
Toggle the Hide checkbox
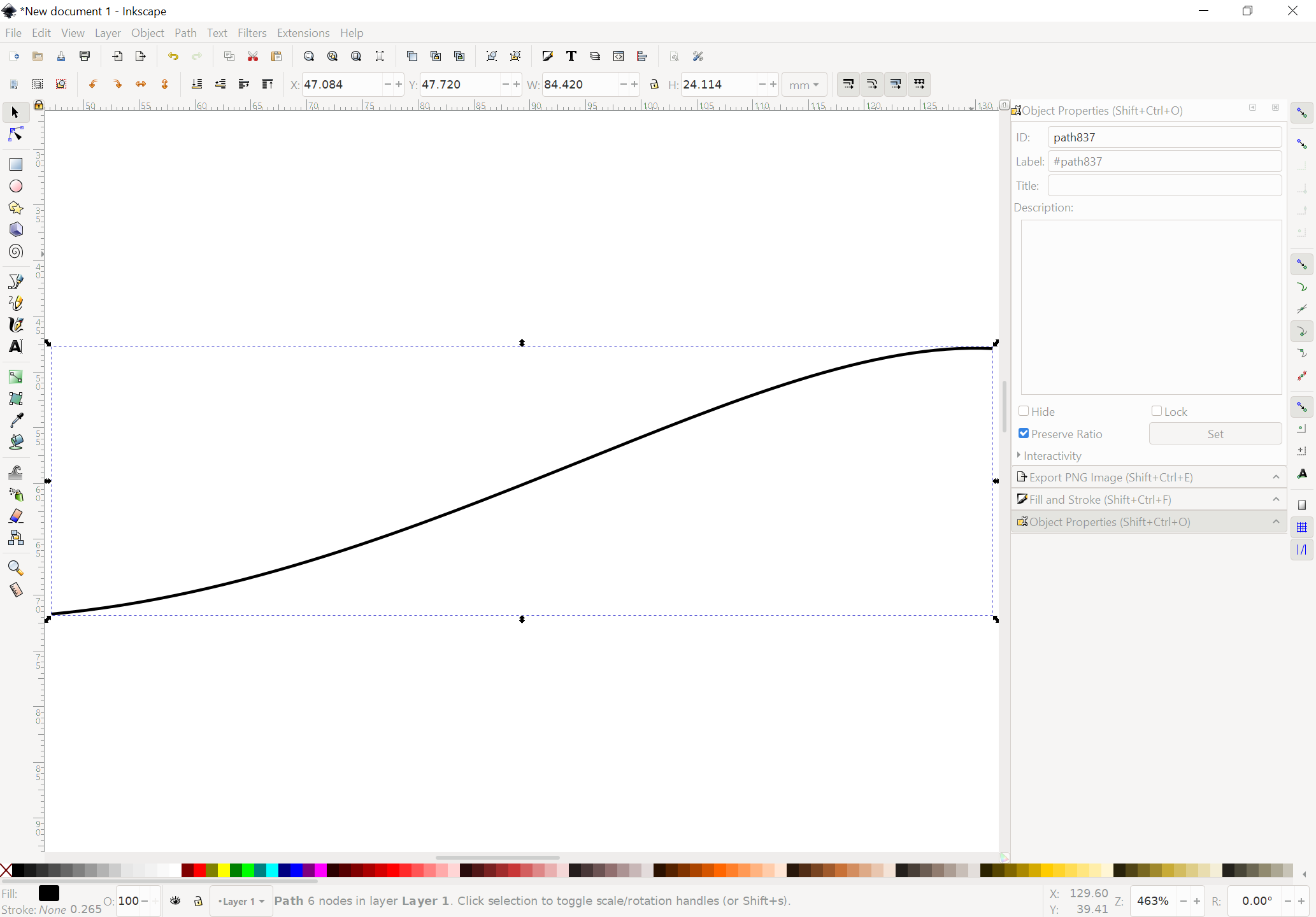point(1024,411)
